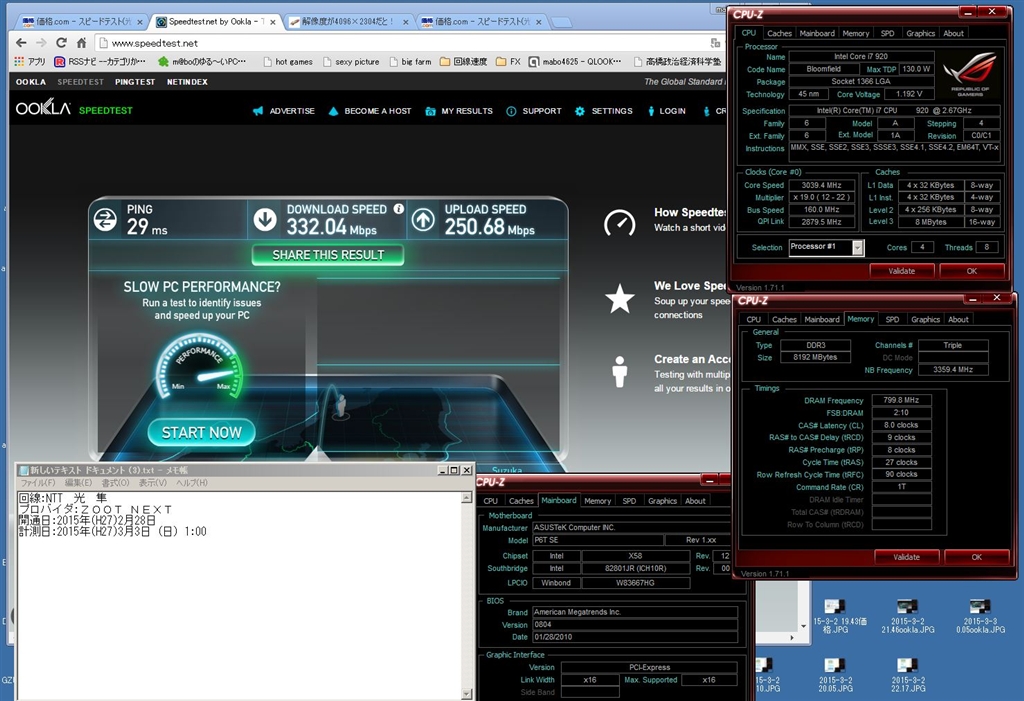Click the upload speed arrow icon
Screen dimensions: 1024x701
click(423, 220)
